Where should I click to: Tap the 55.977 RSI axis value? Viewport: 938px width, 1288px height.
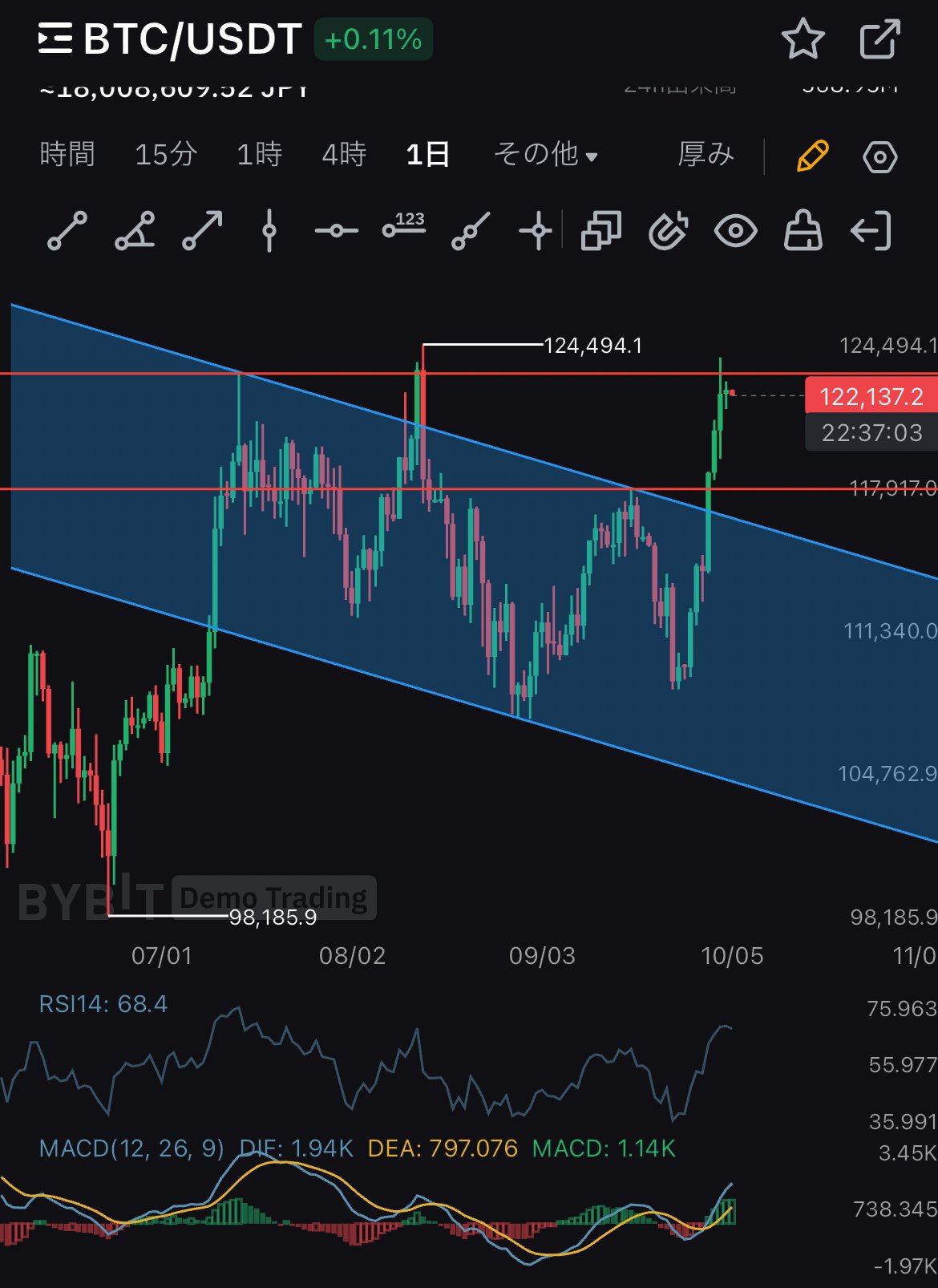click(903, 1065)
